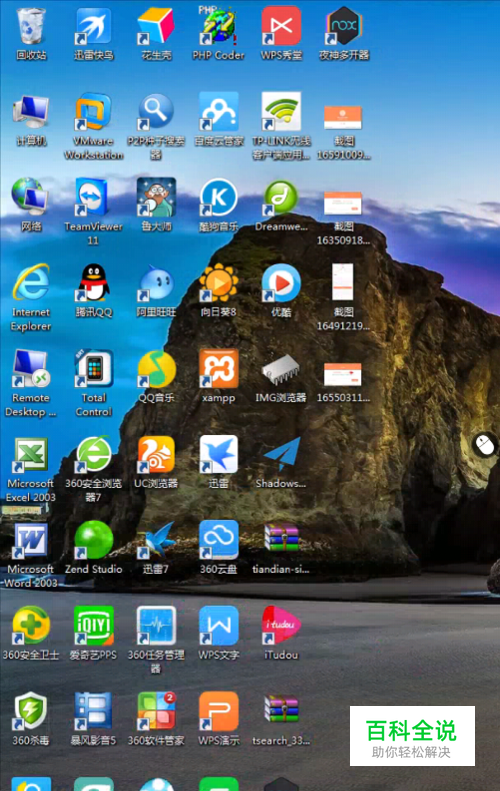Open P2P种子搜索器 shortcut
The width and height of the screenshot is (500, 791).
coord(156,112)
